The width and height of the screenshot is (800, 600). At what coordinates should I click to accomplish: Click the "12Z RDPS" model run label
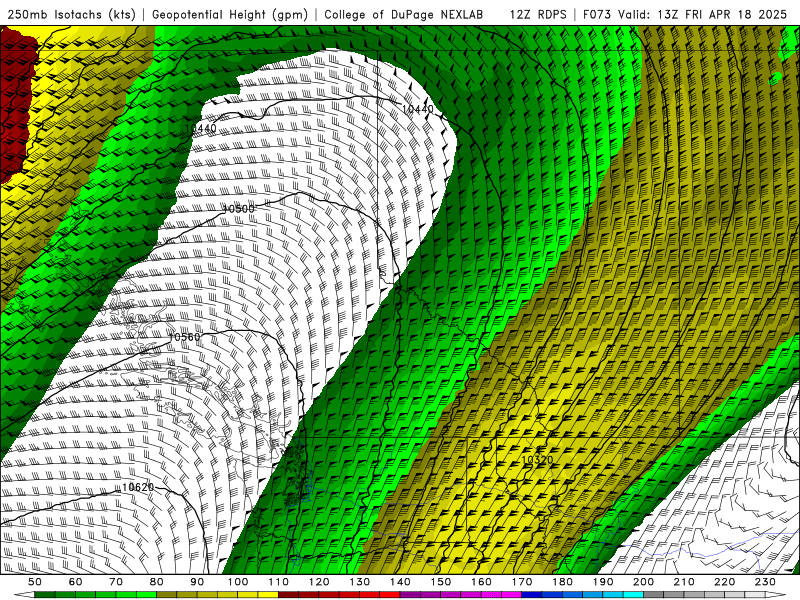538,14
